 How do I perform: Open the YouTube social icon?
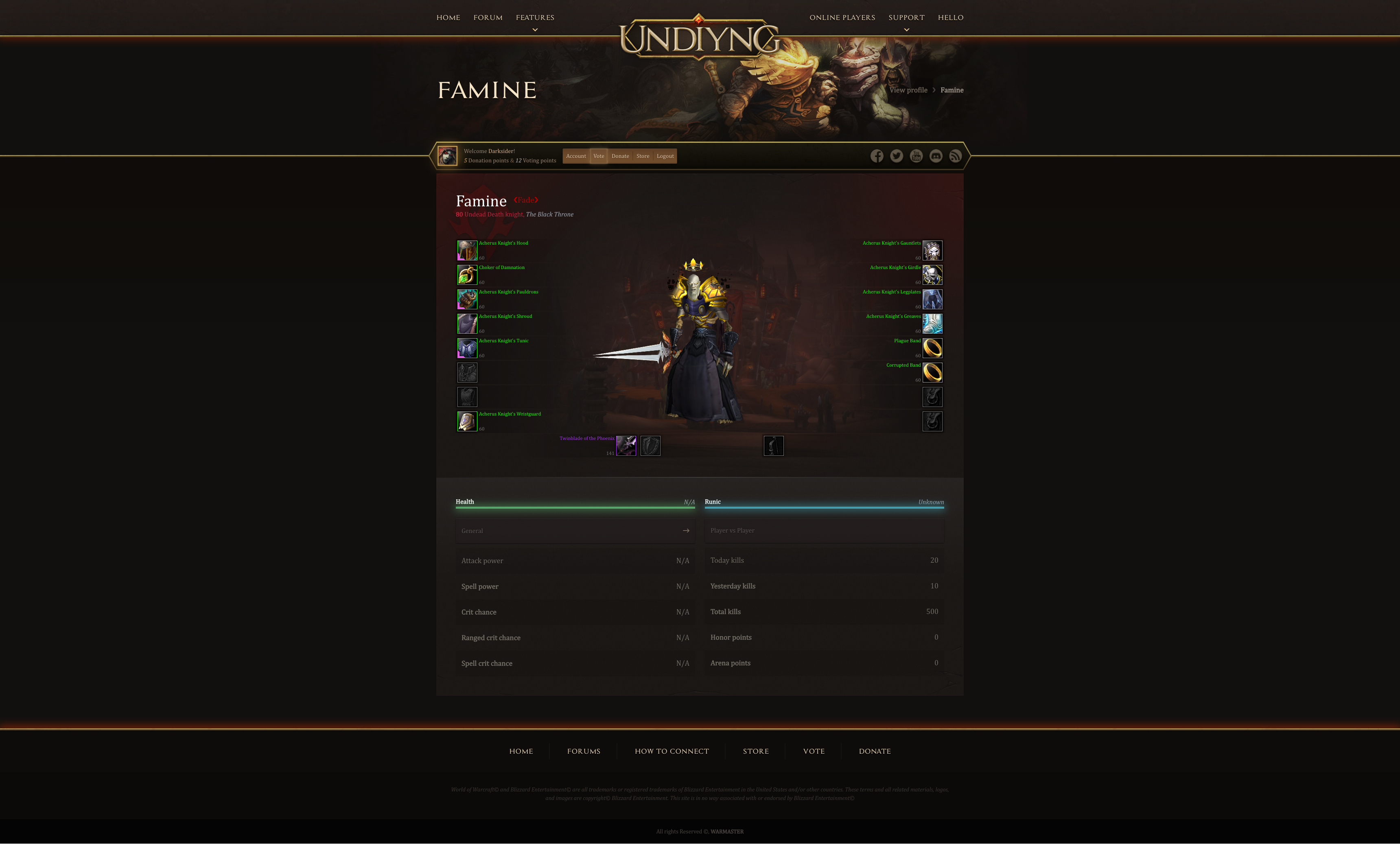[x=916, y=156]
